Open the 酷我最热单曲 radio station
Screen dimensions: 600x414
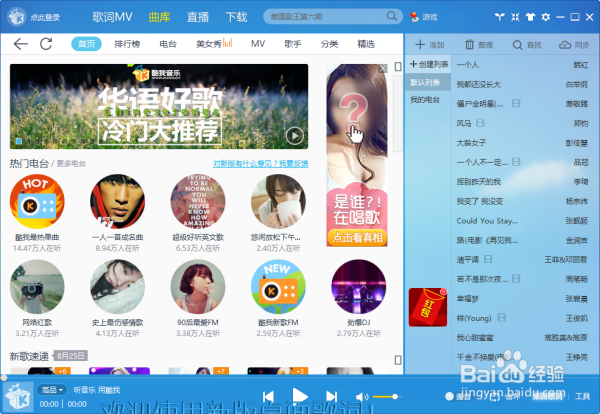coord(37,202)
